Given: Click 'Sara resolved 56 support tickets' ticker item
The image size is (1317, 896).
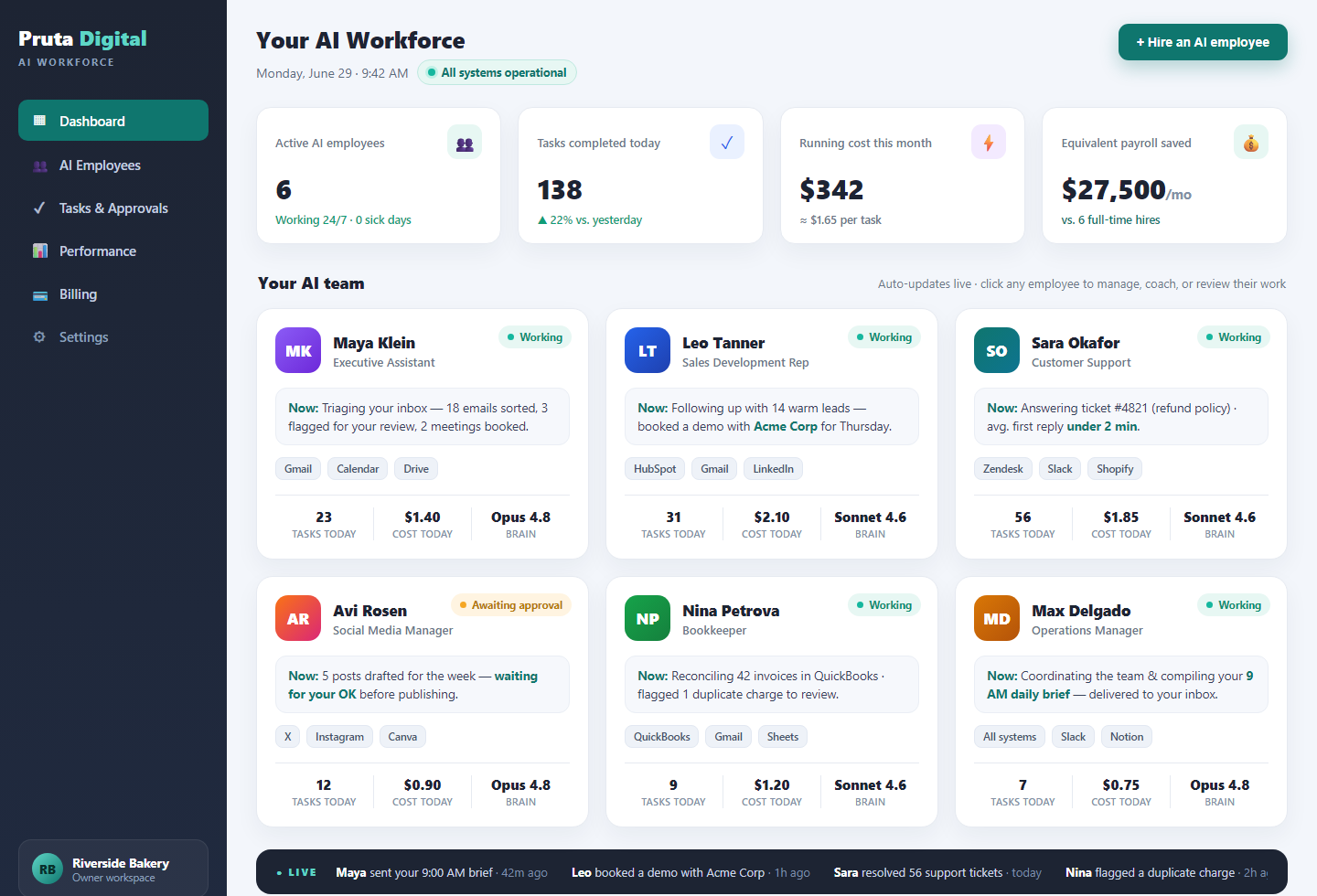Looking at the screenshot, I should click(937, 873).
